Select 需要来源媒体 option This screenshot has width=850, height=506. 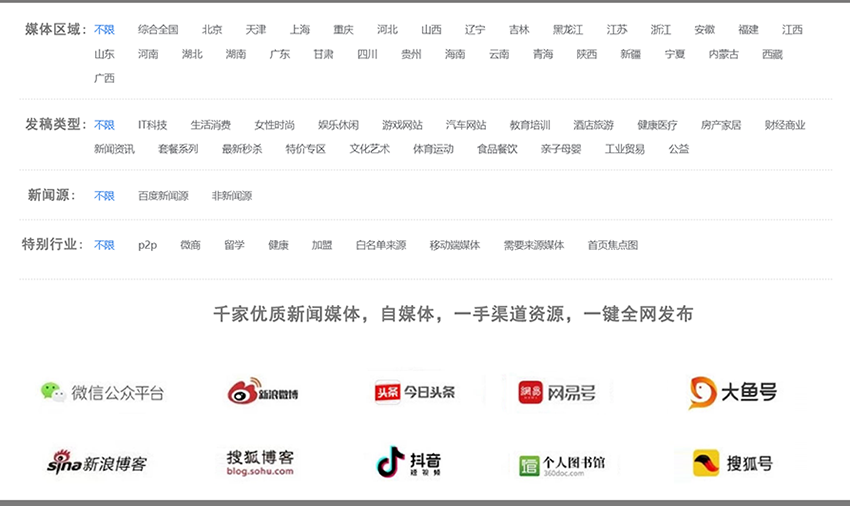click(534, 245)
